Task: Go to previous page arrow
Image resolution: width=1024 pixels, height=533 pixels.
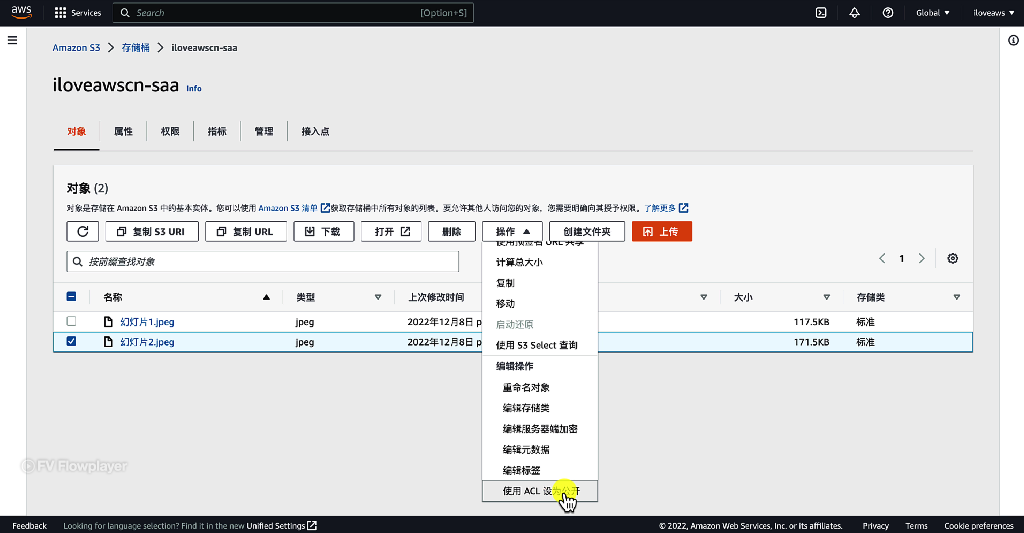Action: pos(882,259)
